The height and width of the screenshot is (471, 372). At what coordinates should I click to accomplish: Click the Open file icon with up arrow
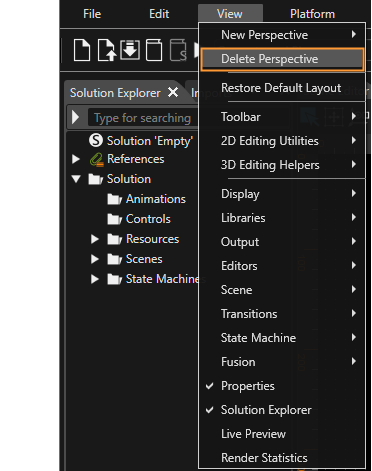pyautogui.click(x=106, y=50)
